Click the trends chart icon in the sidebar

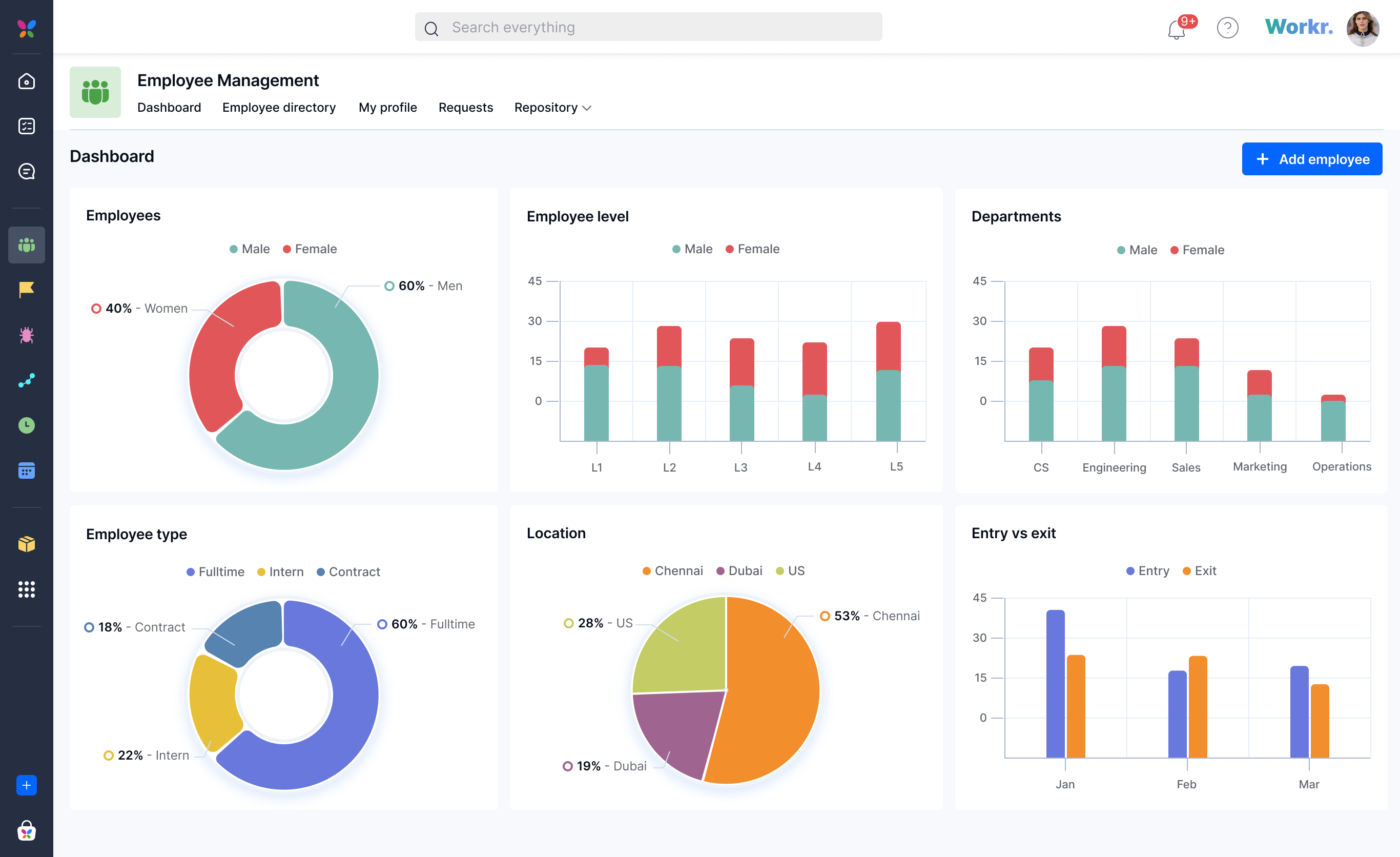tap(27, 380)
